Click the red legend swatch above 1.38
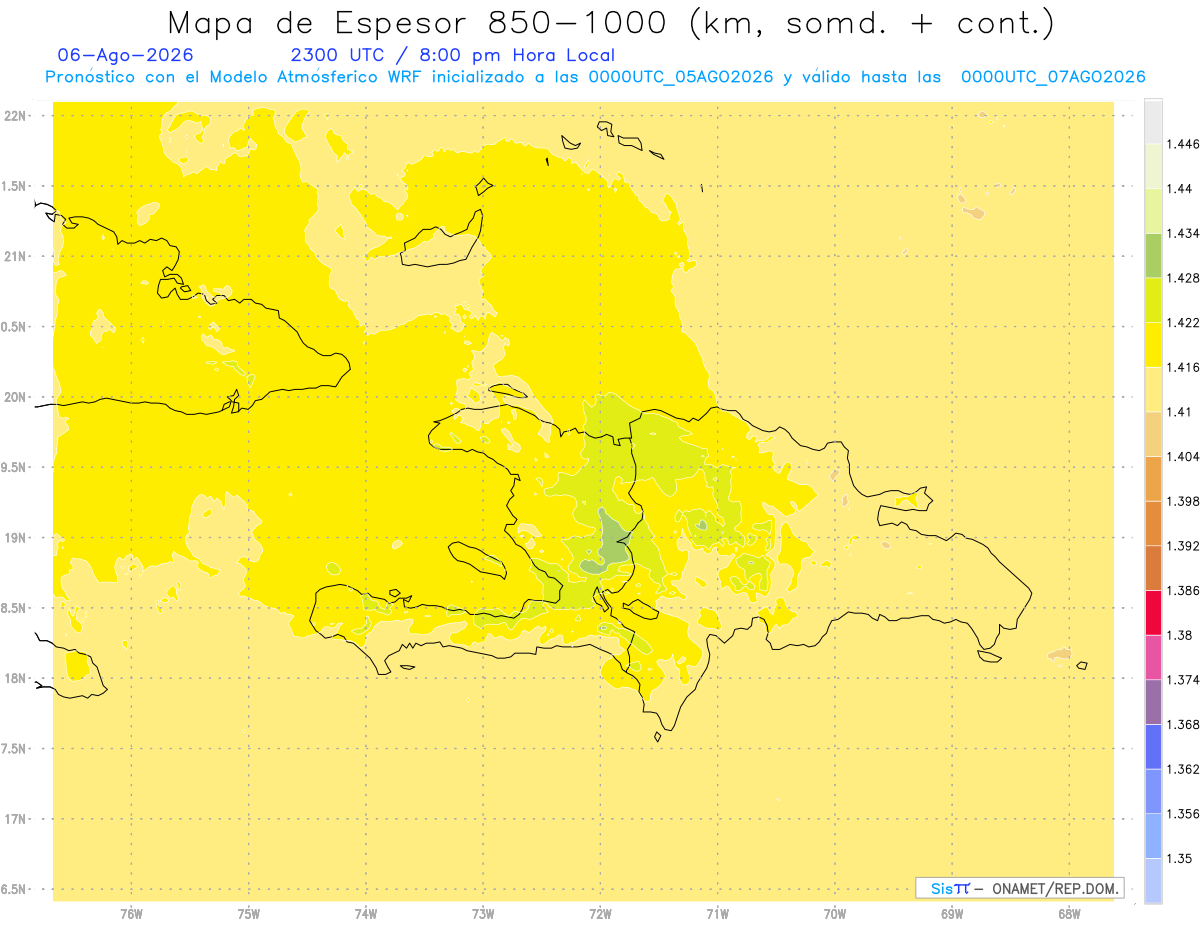 point(1153,612)
